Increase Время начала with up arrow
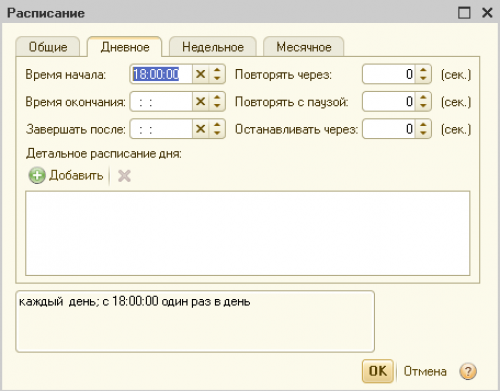 click(217, 70)
